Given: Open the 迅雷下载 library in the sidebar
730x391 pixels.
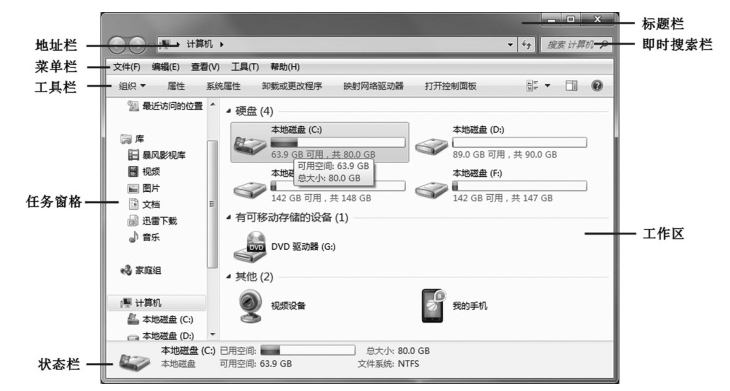Looking at the screenshot, I should click(152, 221).
